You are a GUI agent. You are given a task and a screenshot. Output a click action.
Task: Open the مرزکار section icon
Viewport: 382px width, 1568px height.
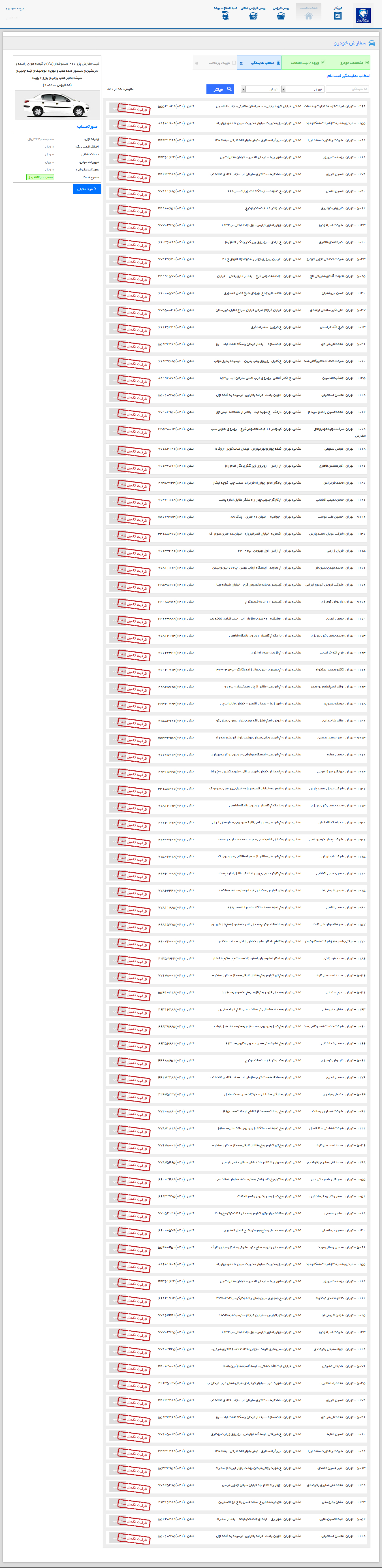point(338,16)
